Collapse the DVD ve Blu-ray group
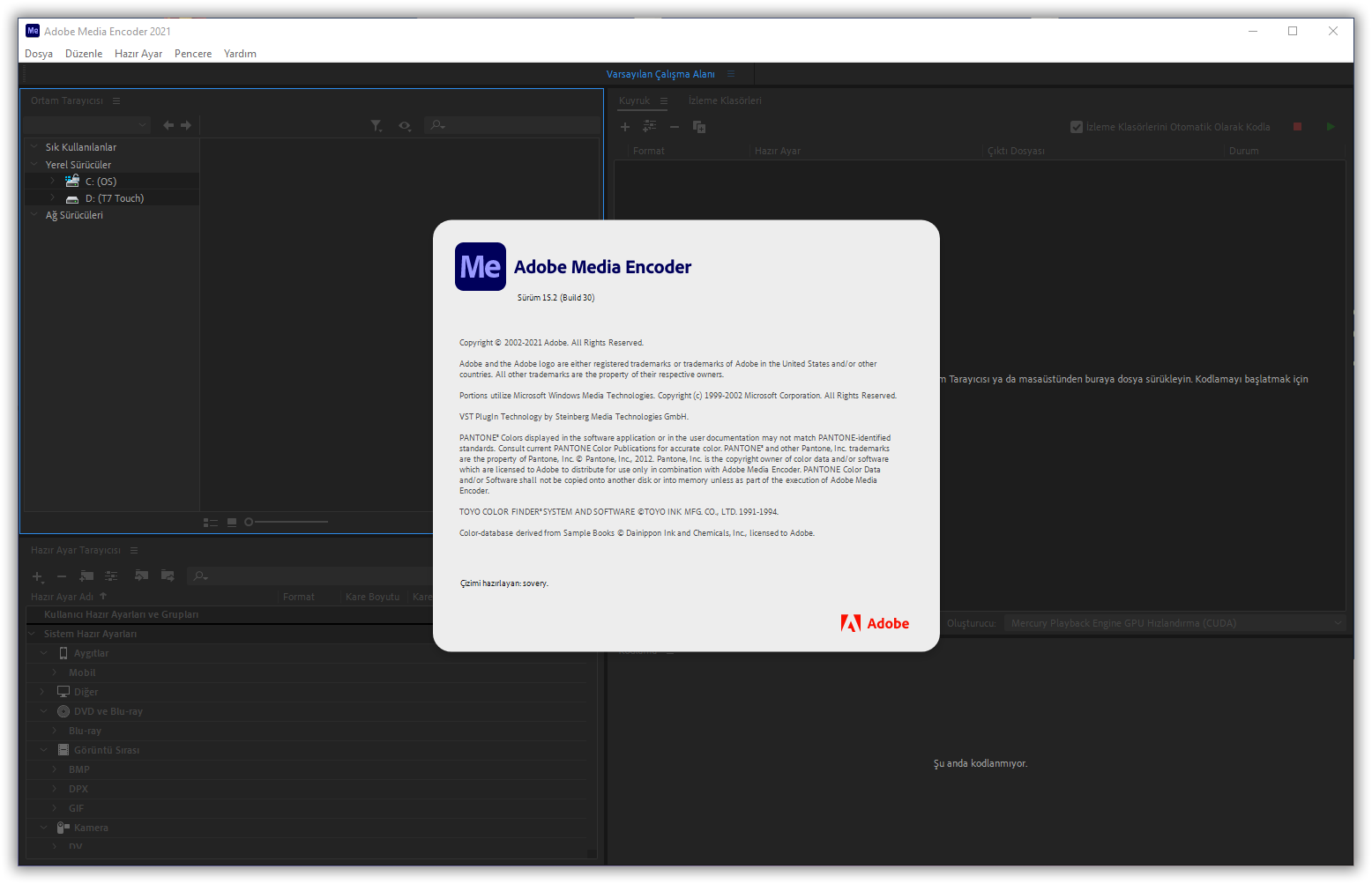The image size is (1372, 884). (x=43, y=711)
